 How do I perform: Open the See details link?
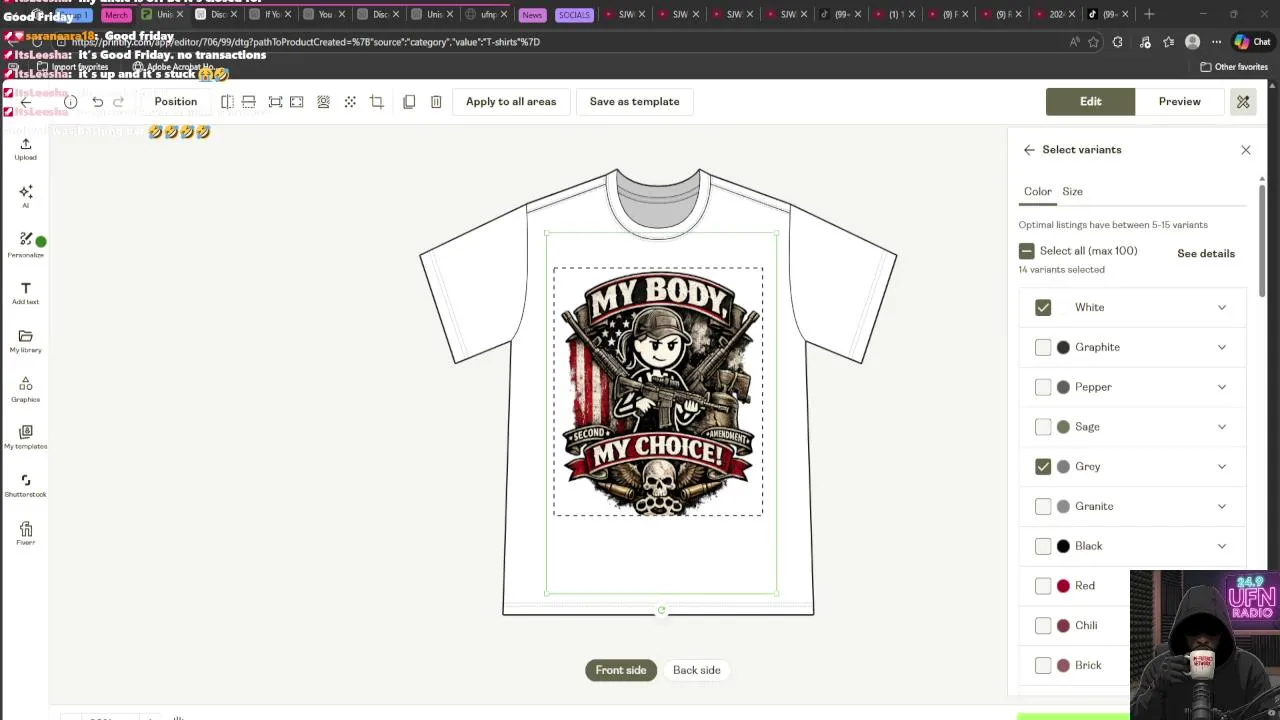pyautogui.click(x=1206, y=254)
